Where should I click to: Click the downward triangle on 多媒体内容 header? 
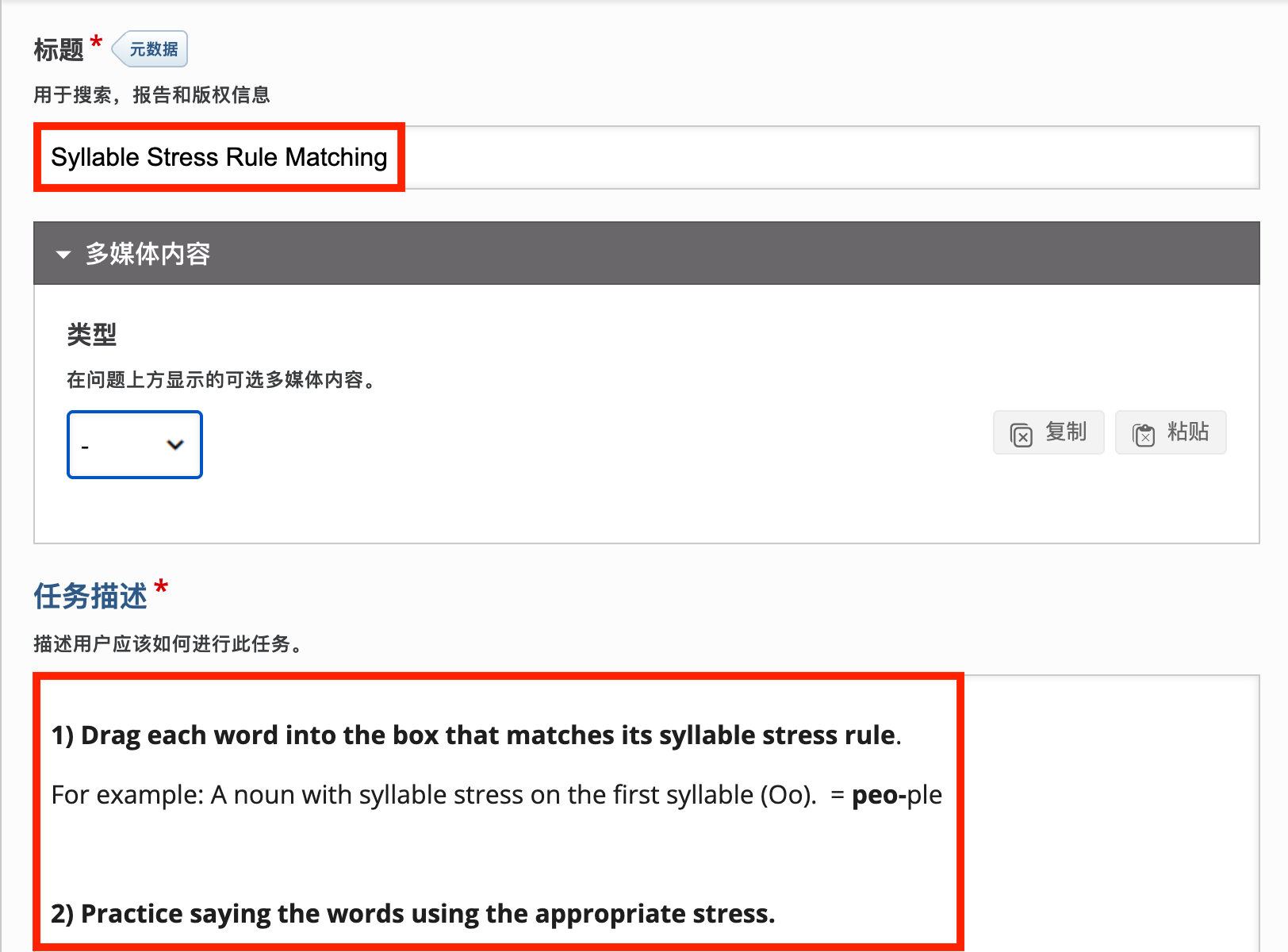coord(64,254)
